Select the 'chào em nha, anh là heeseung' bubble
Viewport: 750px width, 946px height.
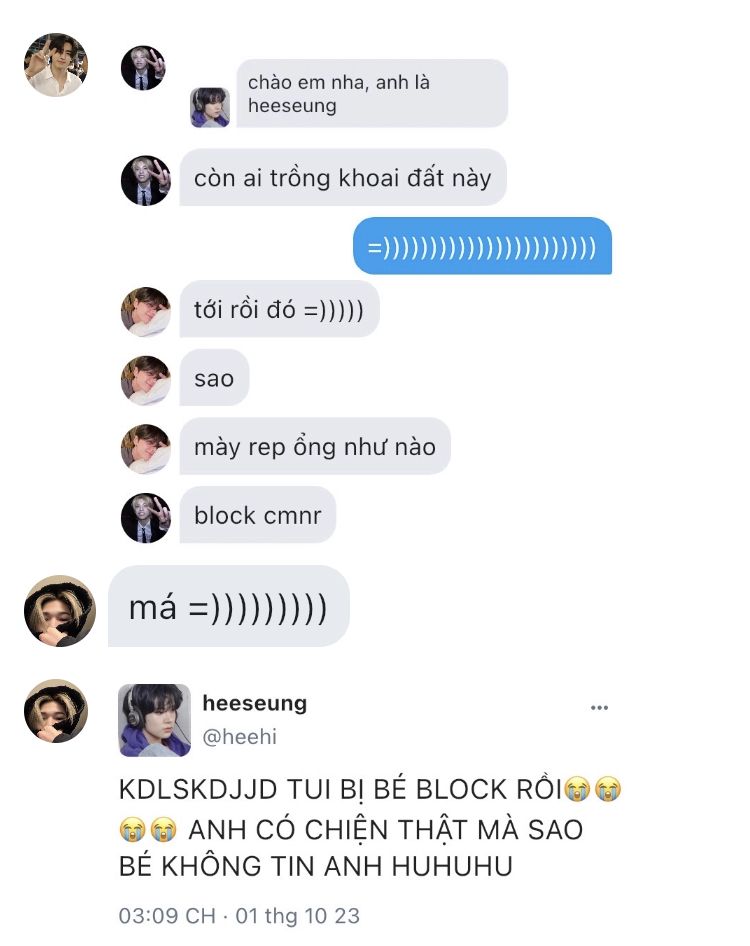click(x=372, y=94)
